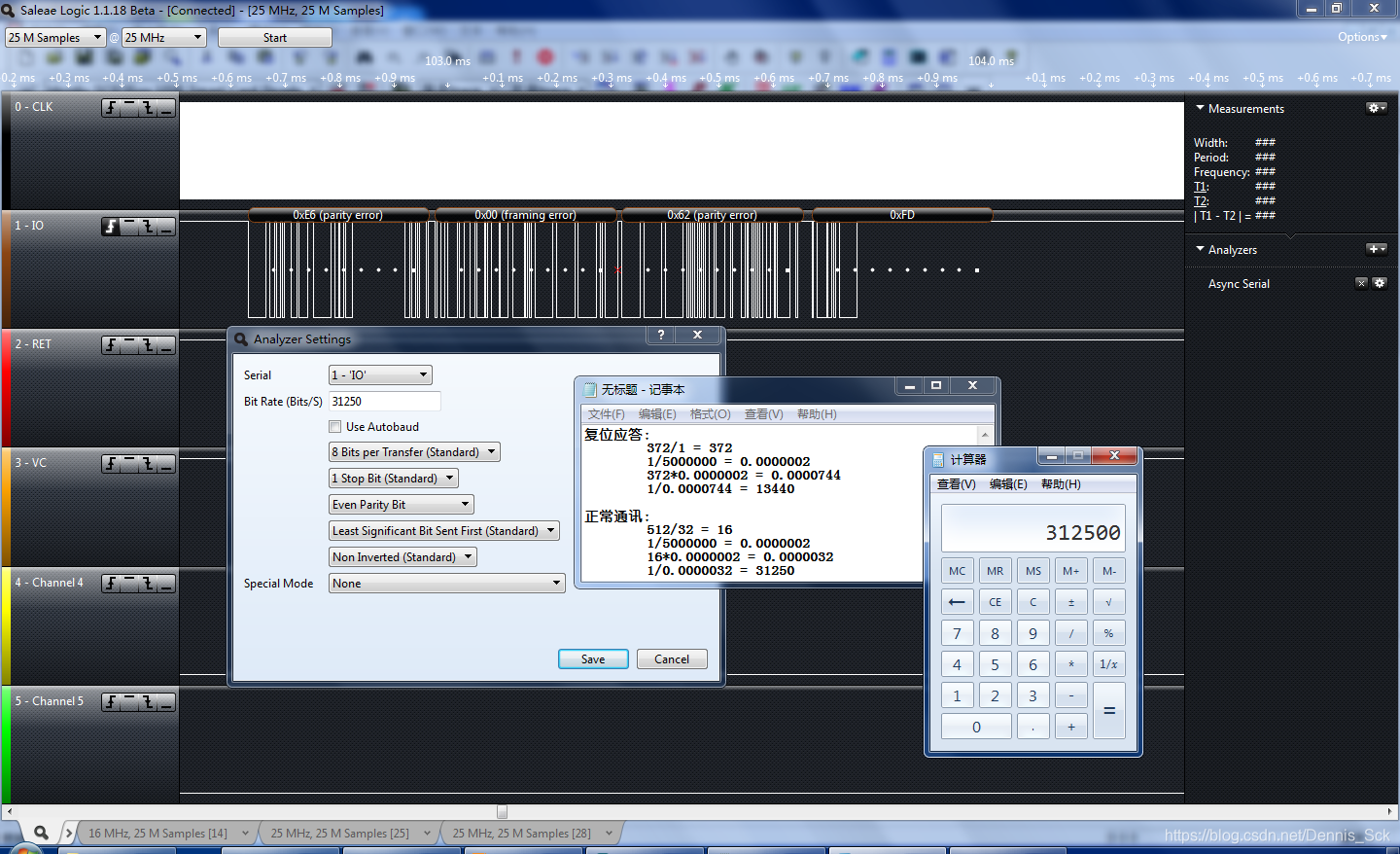Open Calculator 查看(V) menu
The width and height of the screenshot is (1400, 854).
click(956, 484)
